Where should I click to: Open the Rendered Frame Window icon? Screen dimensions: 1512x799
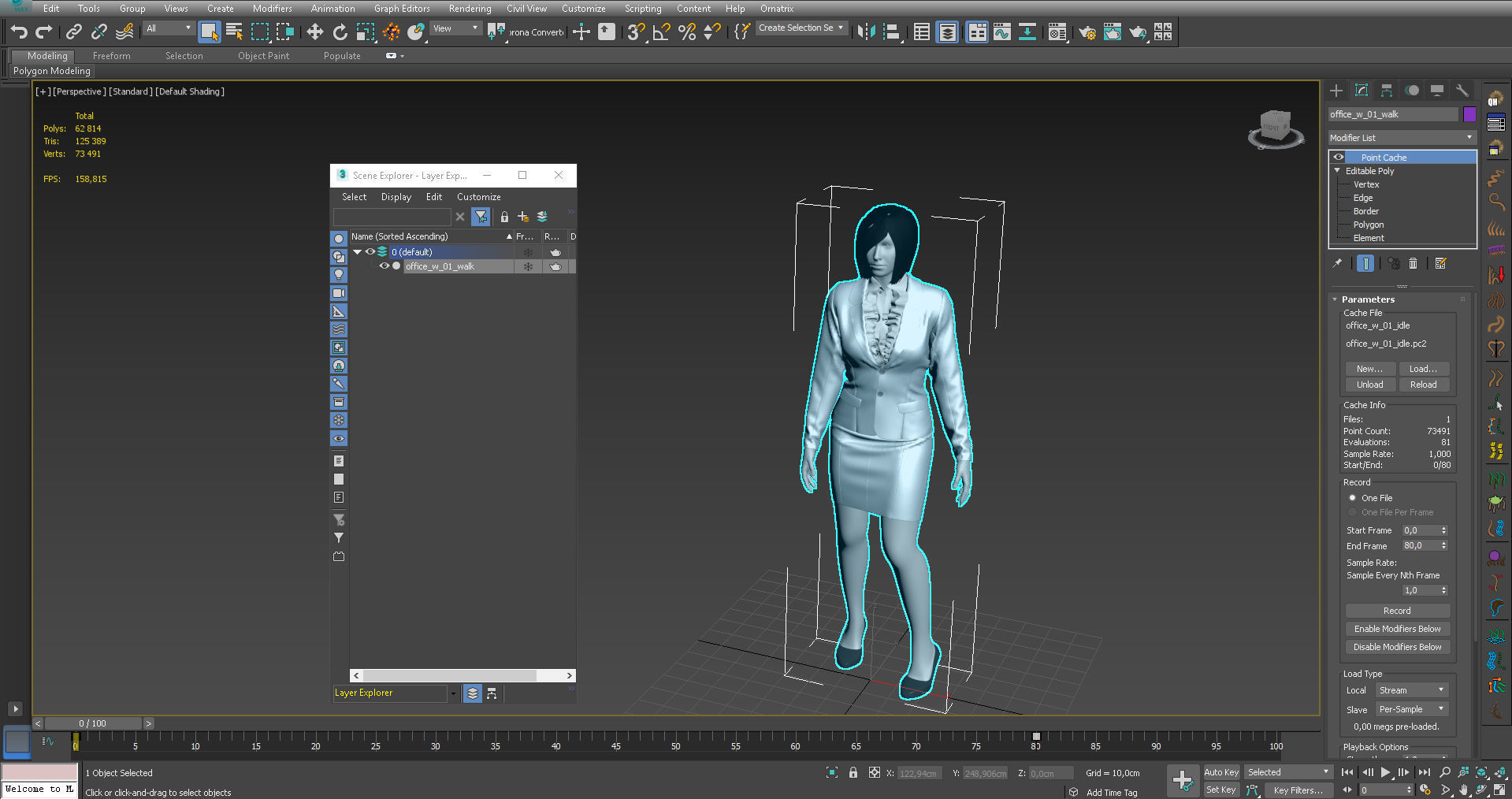(1113, 32)
